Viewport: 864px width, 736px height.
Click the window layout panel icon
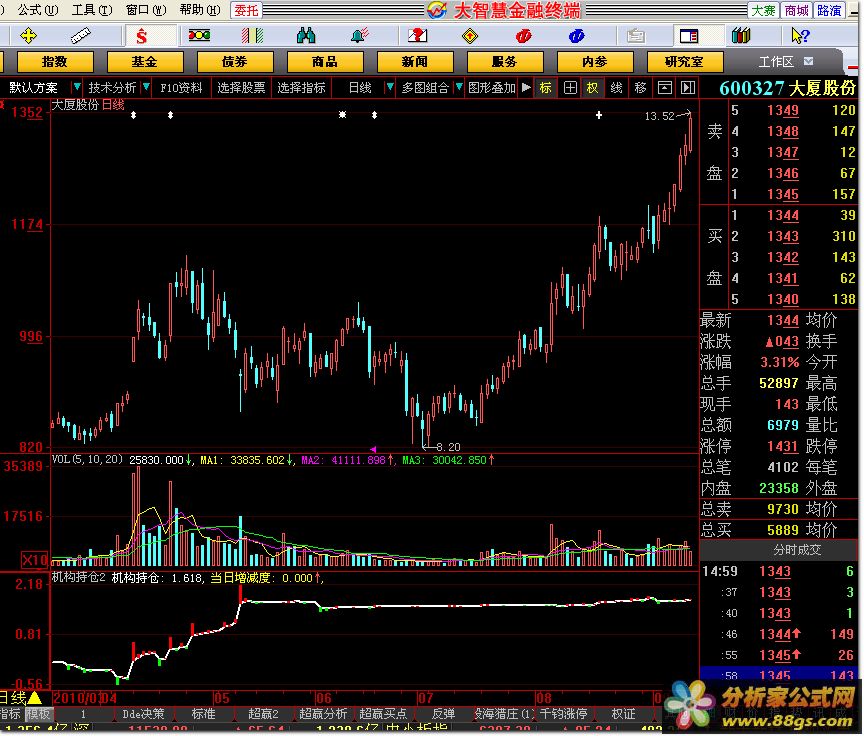click(689, 36)
